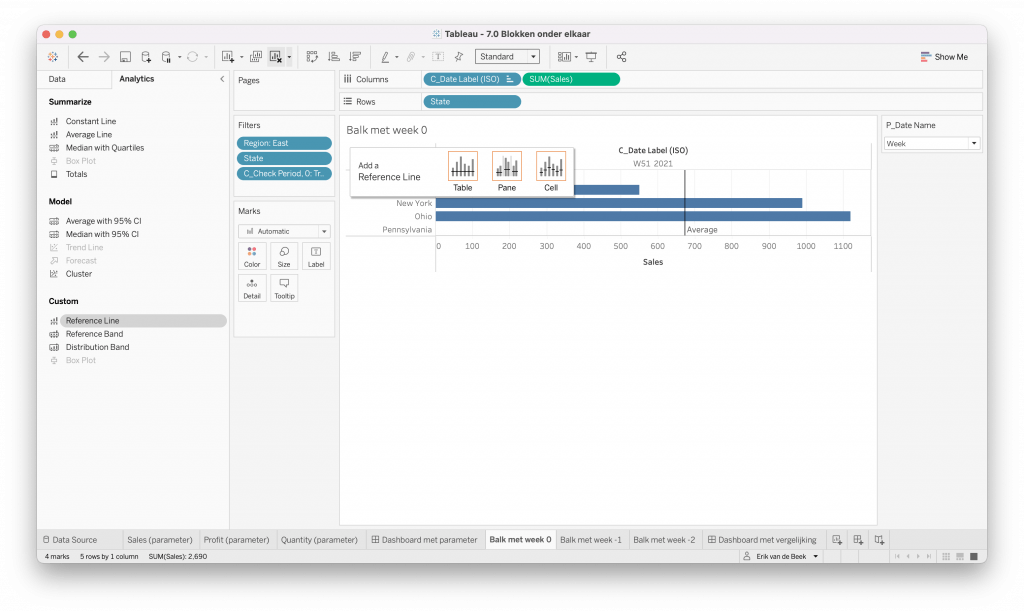Choose Pane scope for reference line

click(507, 170)
